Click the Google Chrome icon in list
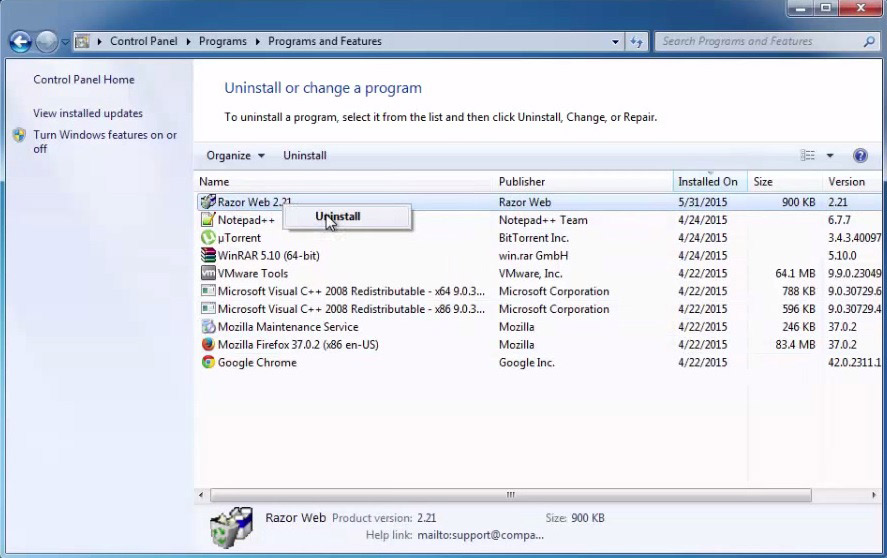This screenshot has width=887, height=558. coord(208,363)
